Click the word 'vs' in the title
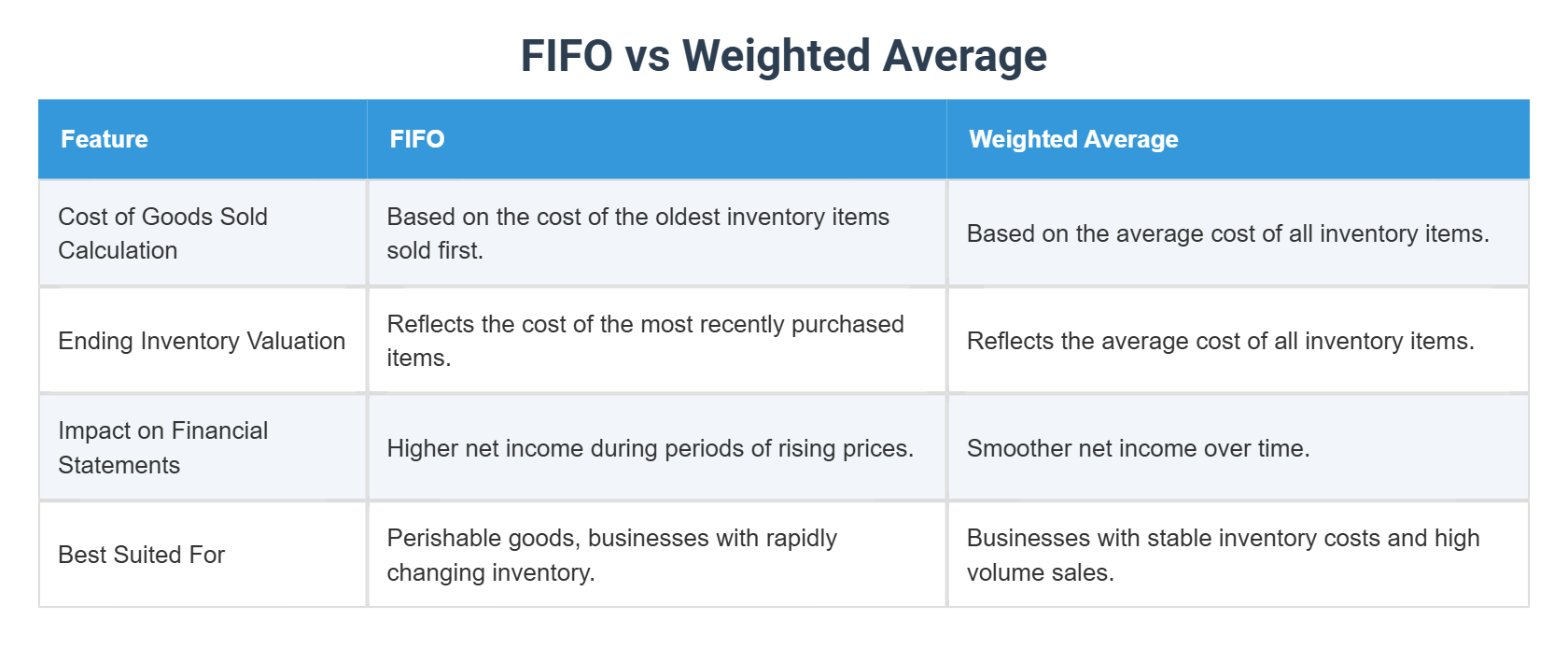Viewport: 1568px width, 648px height. click(648, 56)
